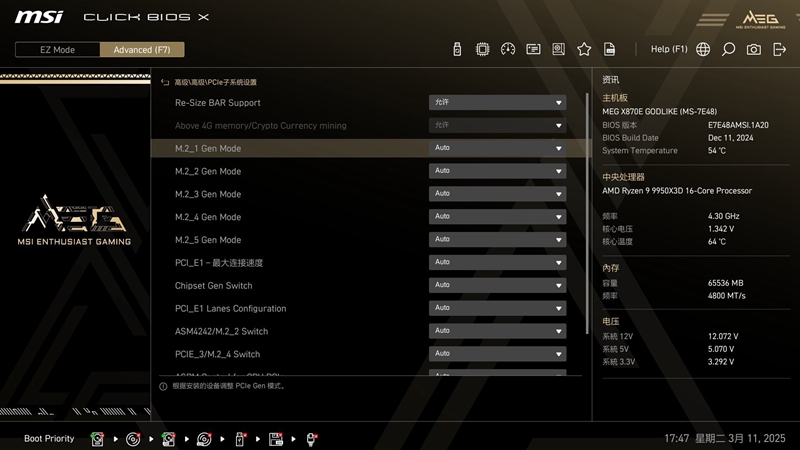Image resolution: width=800 pixels, height=450 pixels.
Task: Click the Help (F1) button
Action: [x=669, y=49]
